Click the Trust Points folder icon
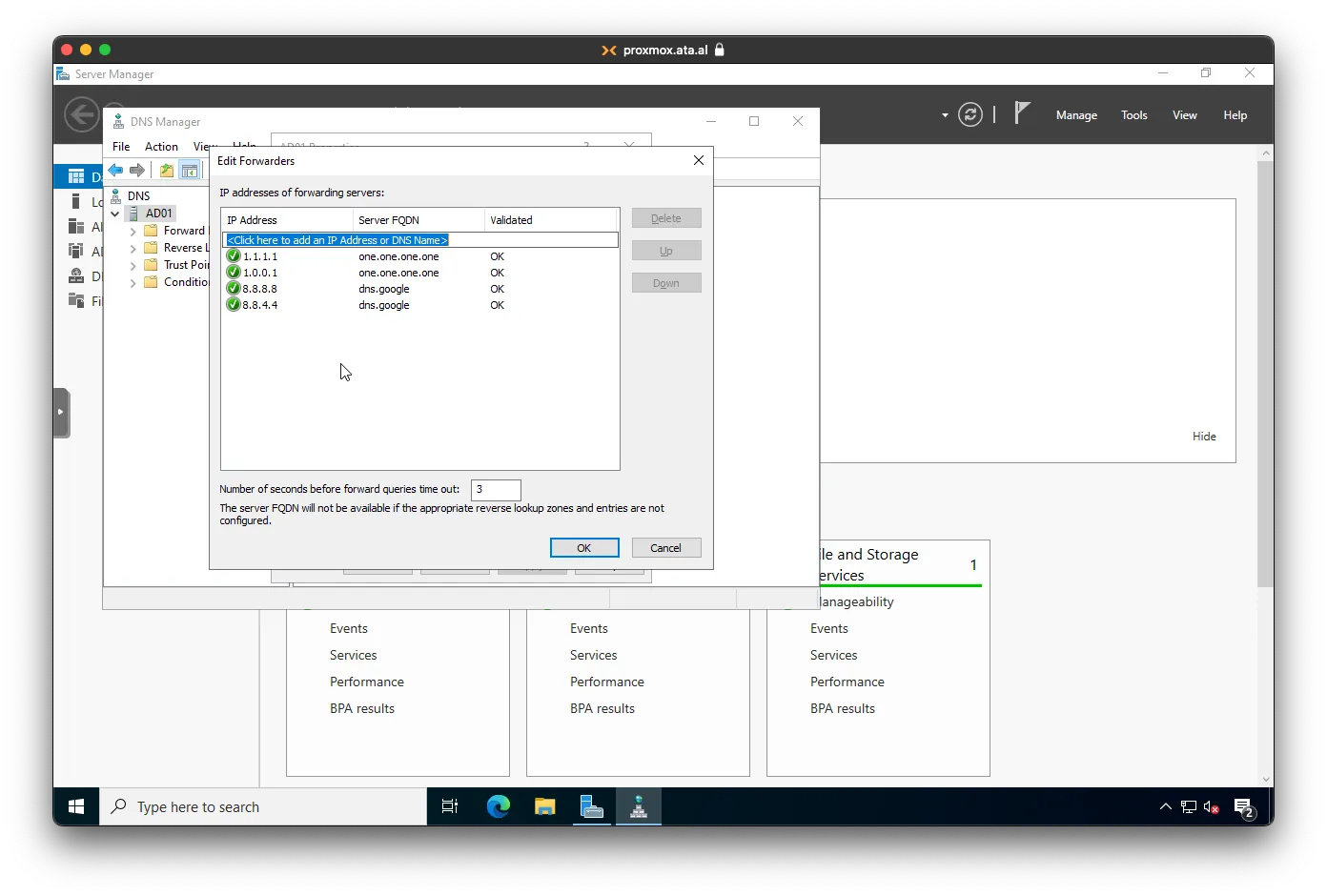The image size is (1327, 896). pyautogui.click(x=151, y=265)
